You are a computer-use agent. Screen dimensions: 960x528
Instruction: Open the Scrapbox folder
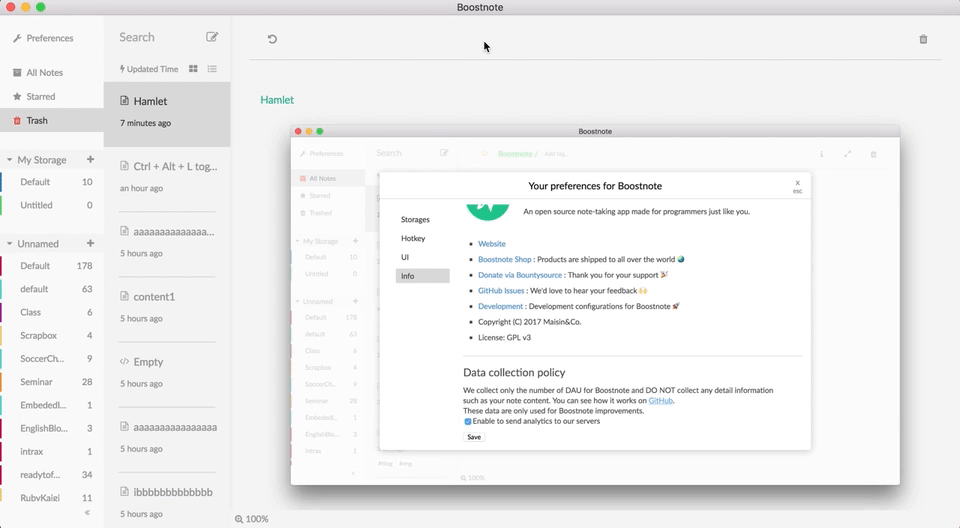click(x=51, y=336)
